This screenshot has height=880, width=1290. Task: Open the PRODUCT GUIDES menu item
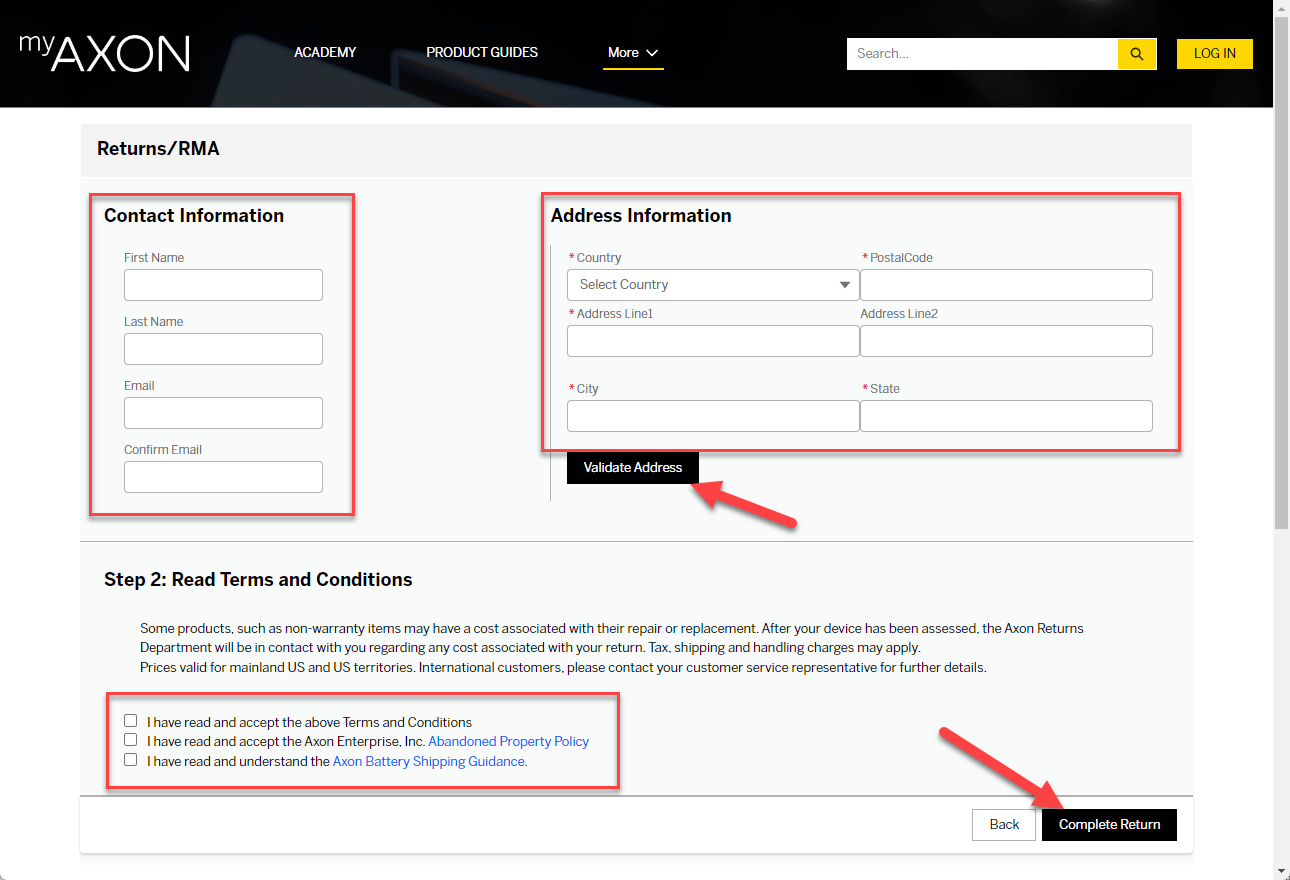click(x=481, y=52)
